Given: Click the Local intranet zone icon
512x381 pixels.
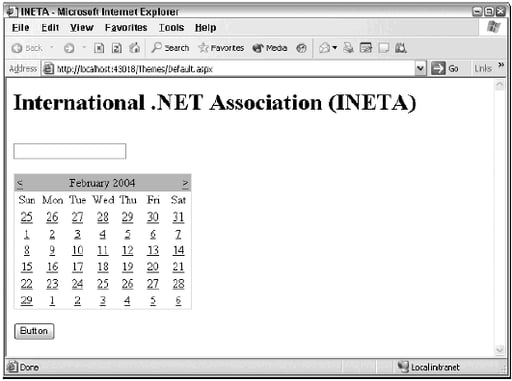Looking at the screenshot, I should click(403, 367).
